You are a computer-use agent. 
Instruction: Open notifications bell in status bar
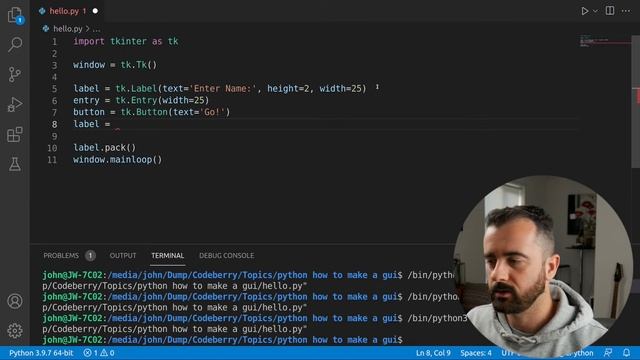[626, 353]
